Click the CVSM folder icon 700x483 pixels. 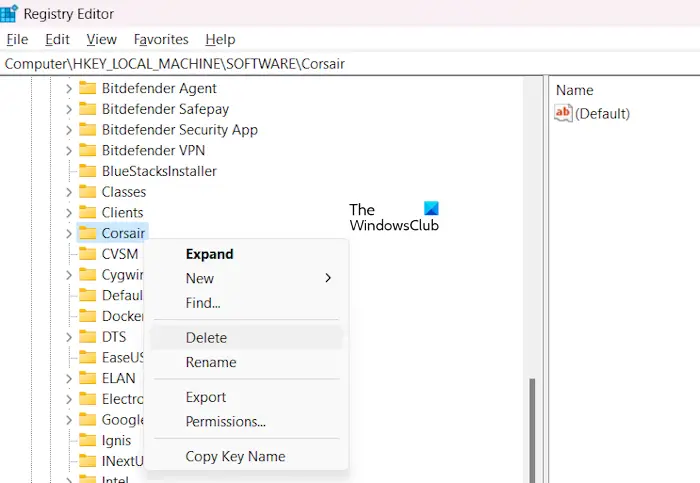pyautogui.click(x=88, y=254)
